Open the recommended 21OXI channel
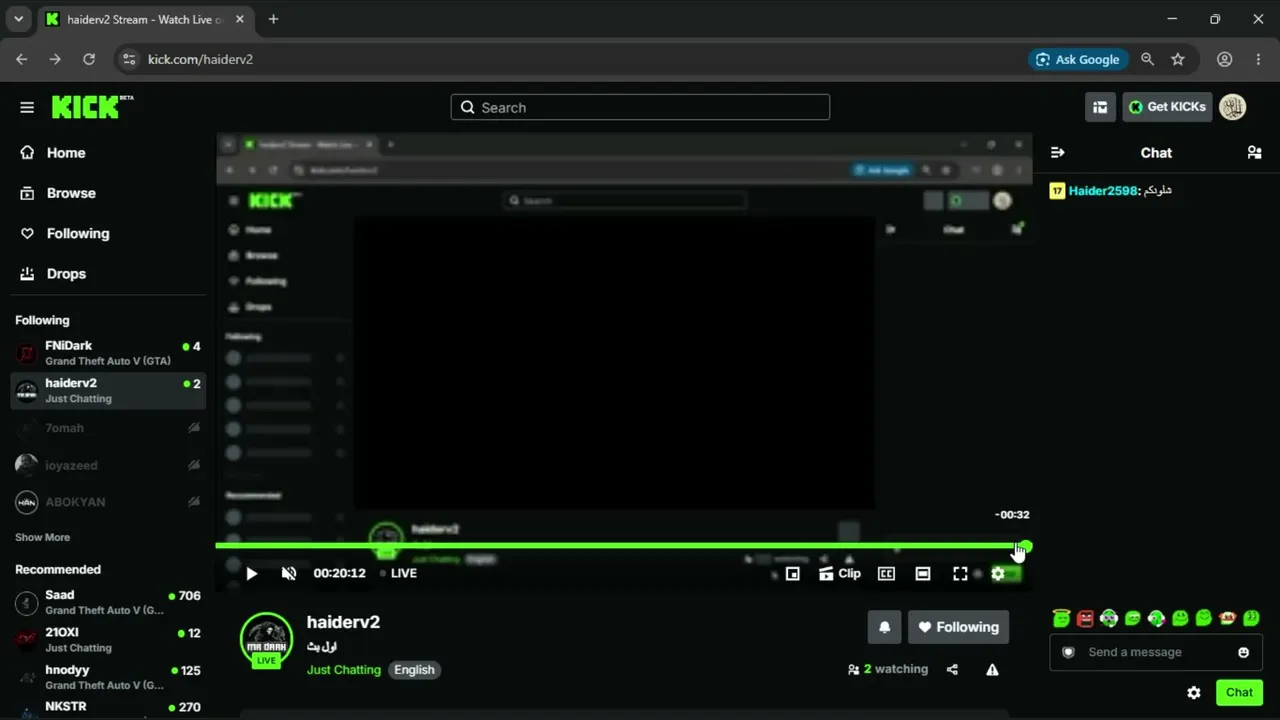1280x720 pixels. [x=108, y=639]
